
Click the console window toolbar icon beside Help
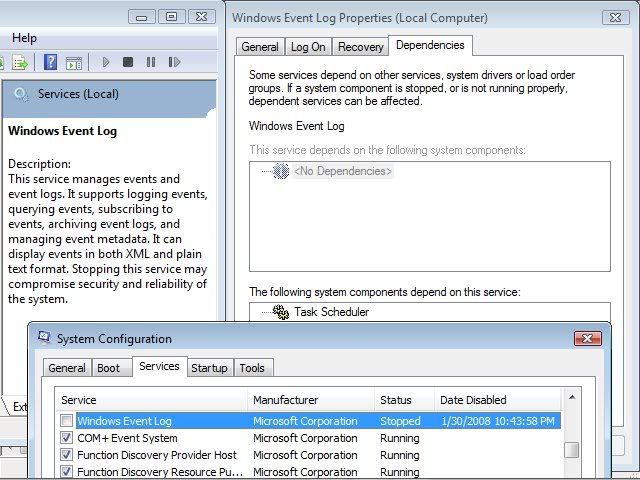point(74,63)
